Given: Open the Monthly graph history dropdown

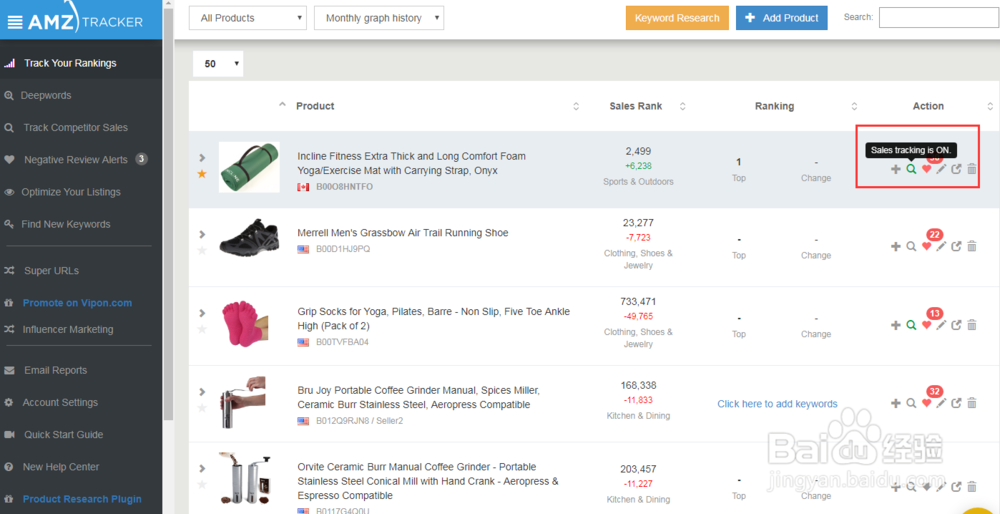Looking at the screenshot, I should (x=378, y=18).
